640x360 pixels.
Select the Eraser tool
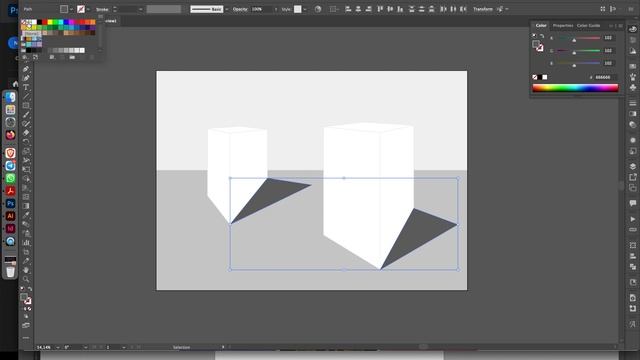tap(26, 133)
